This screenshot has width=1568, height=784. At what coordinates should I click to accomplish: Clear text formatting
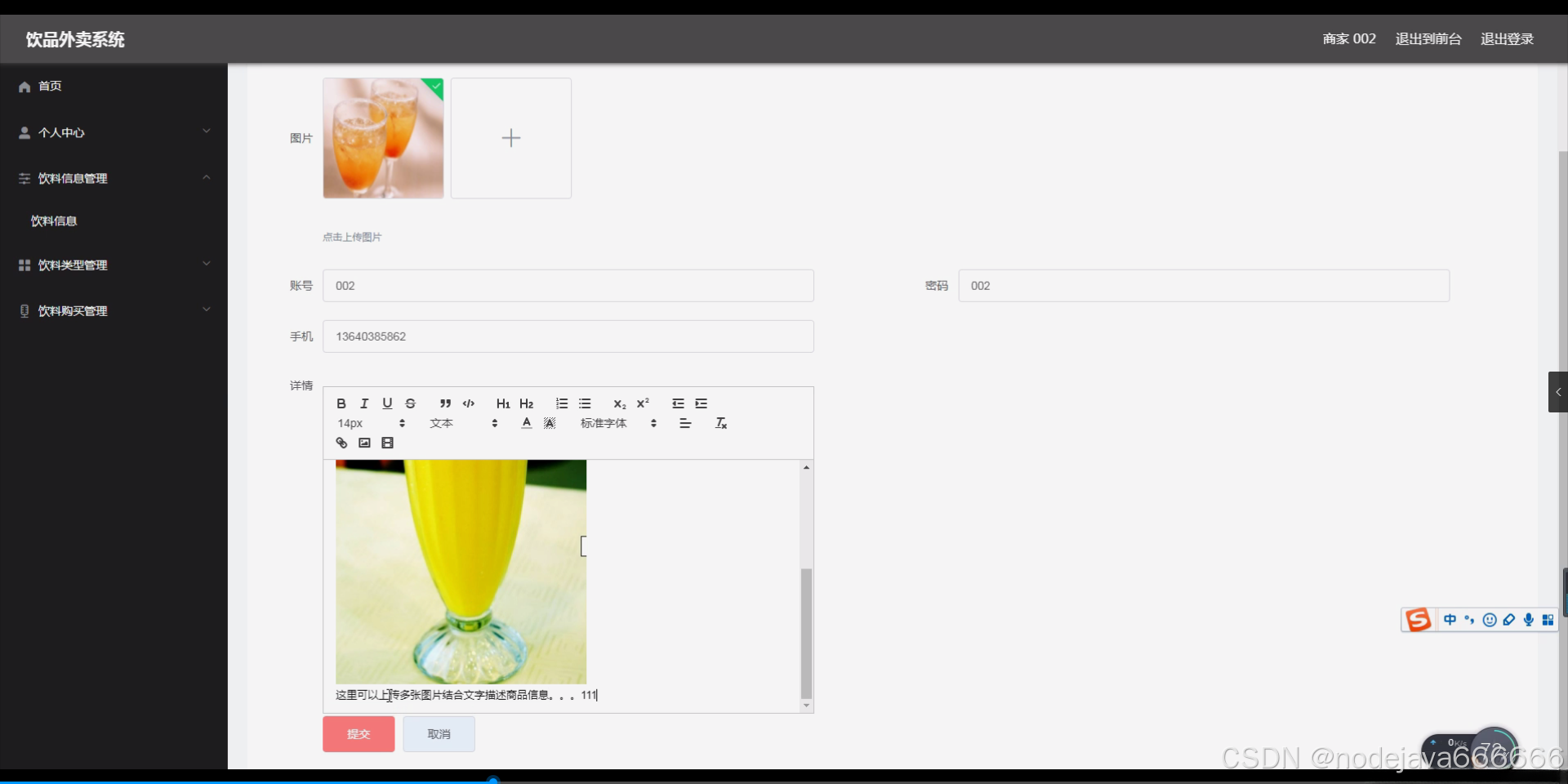pos(721,423)
